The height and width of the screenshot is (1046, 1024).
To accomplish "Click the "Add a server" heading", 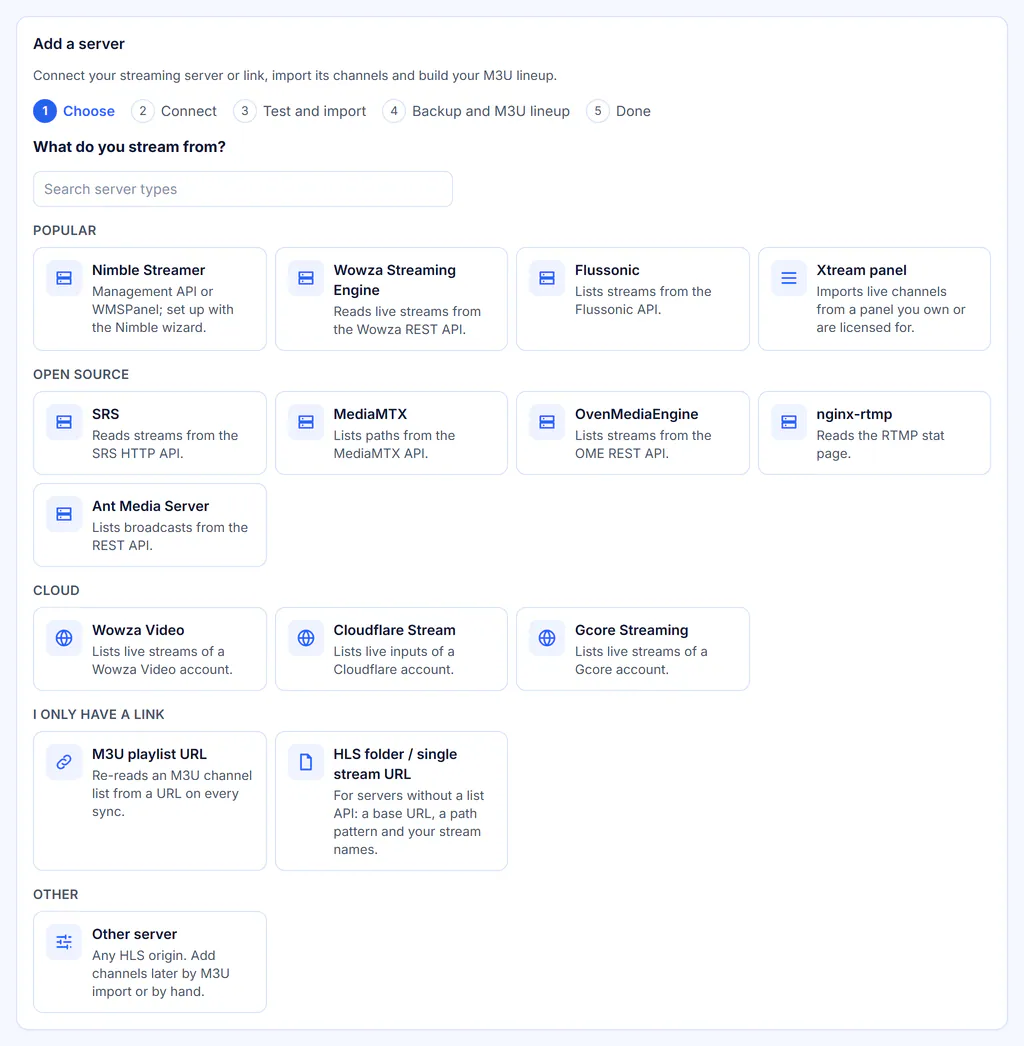I will (79, 44).
